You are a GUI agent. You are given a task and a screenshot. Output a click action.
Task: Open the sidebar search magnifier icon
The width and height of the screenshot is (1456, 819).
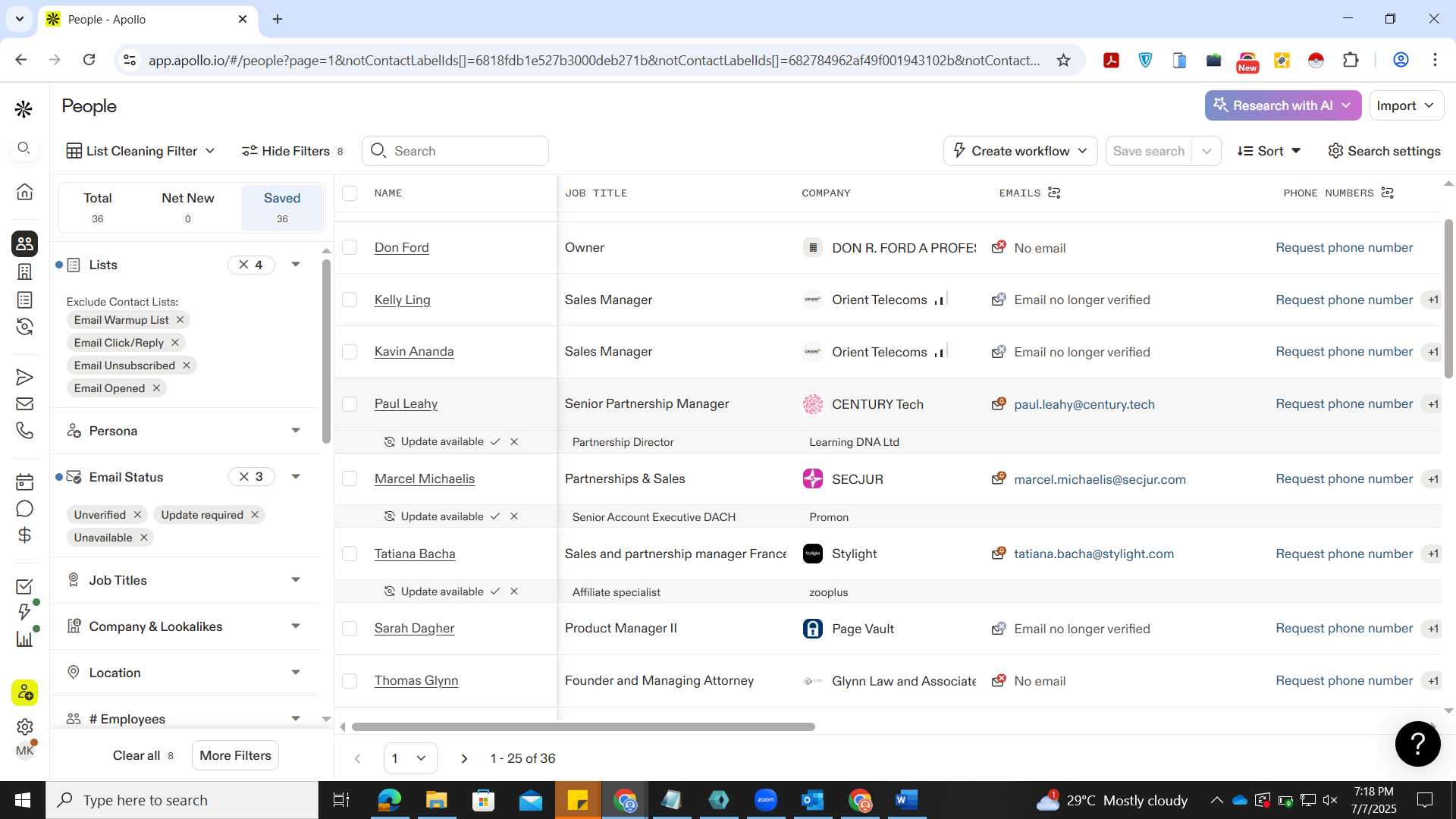coord(24,149)
